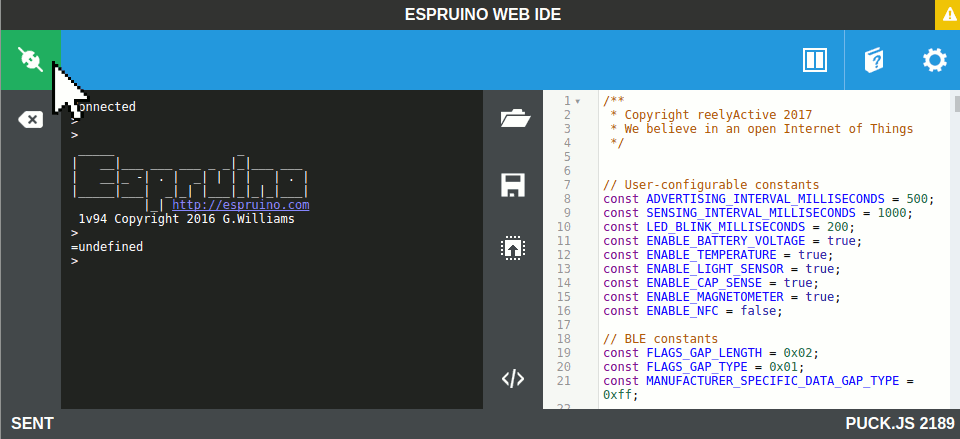Screen dimensions: 960x439
Task: Send code to Espruino with the upload chip icon
Action: pyautogui.click(x=513, y=248)
